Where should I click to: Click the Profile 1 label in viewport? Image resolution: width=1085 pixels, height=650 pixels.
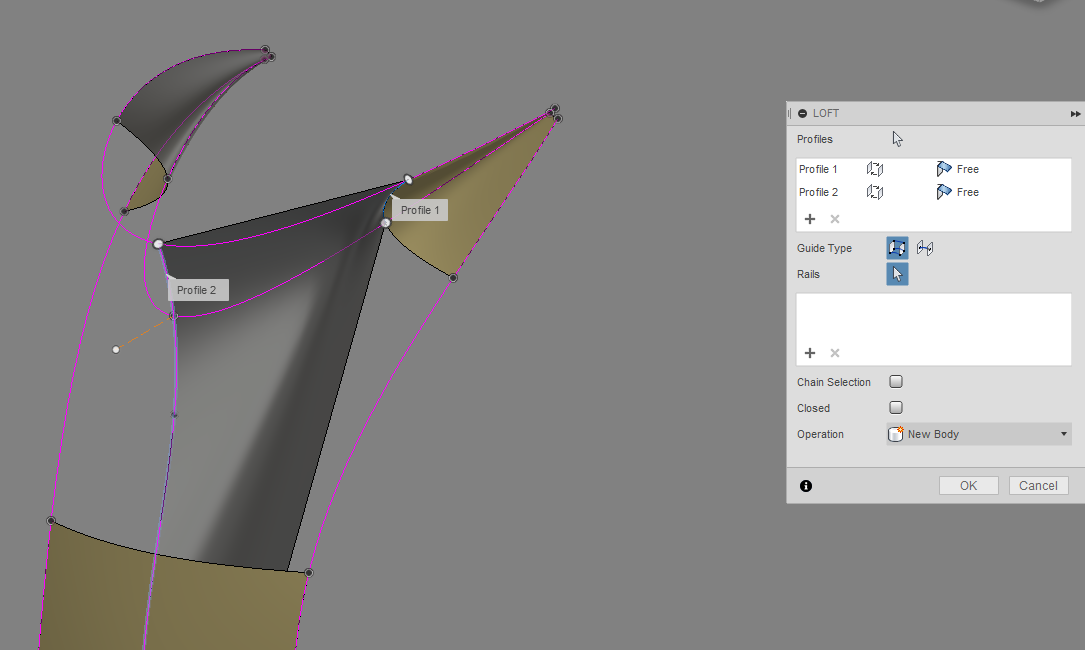click(420, 210)
